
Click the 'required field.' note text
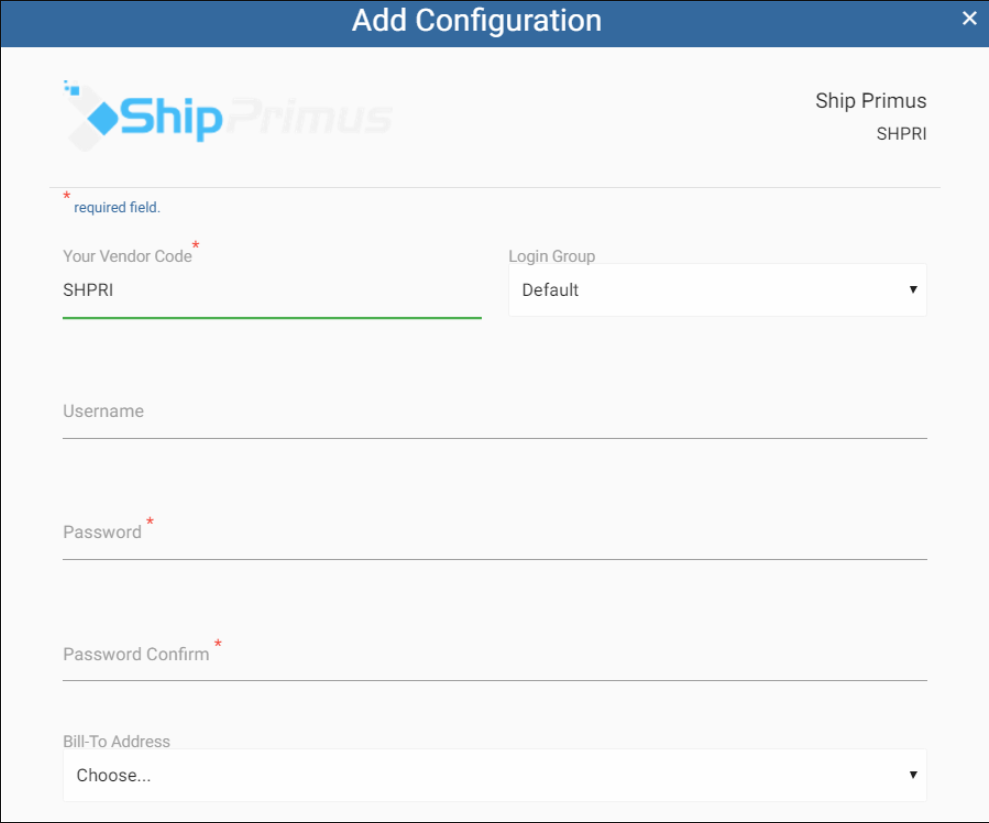click(x=117, y=207)
